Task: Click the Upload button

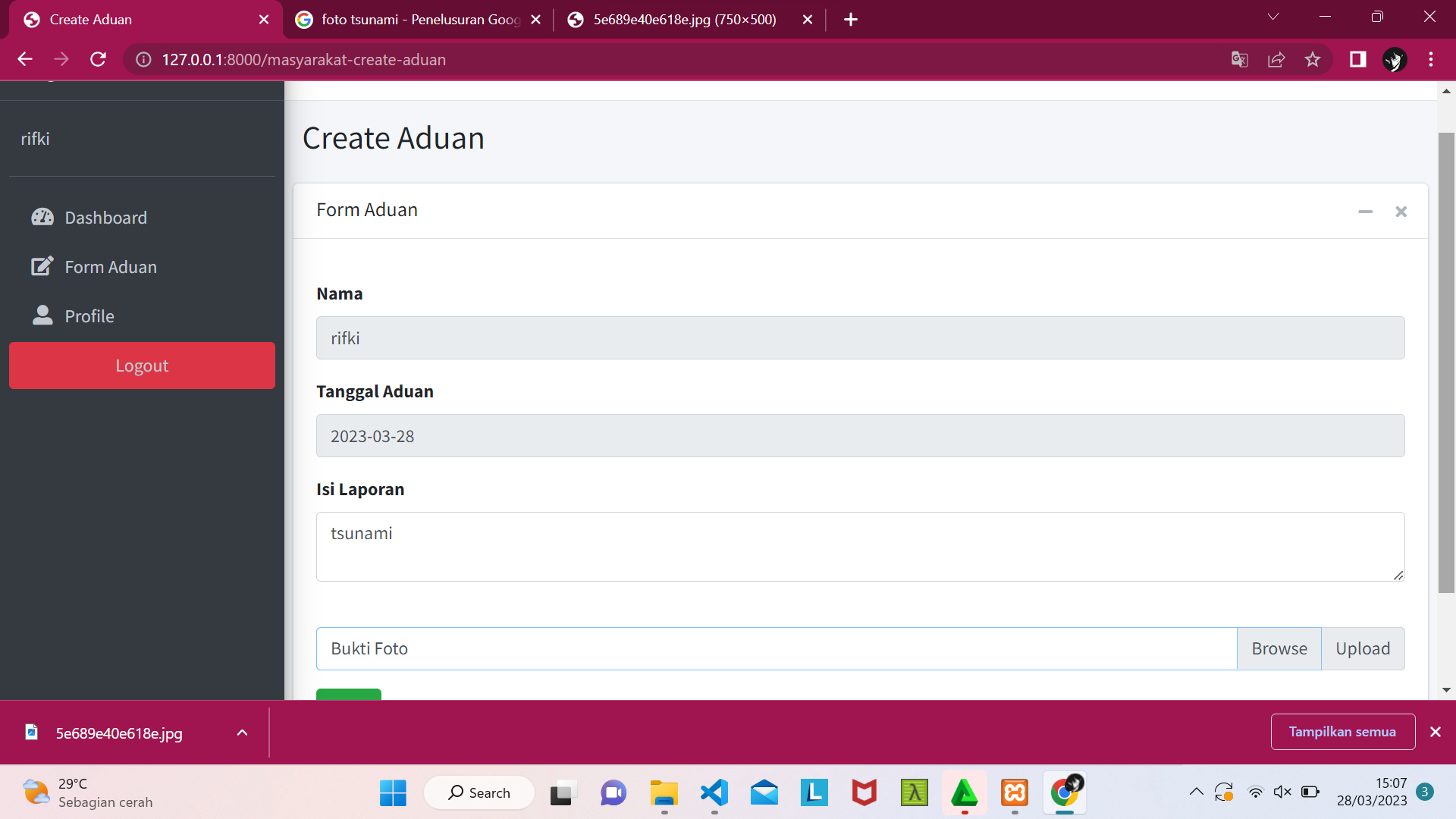Action: (x=1363, y=648)
